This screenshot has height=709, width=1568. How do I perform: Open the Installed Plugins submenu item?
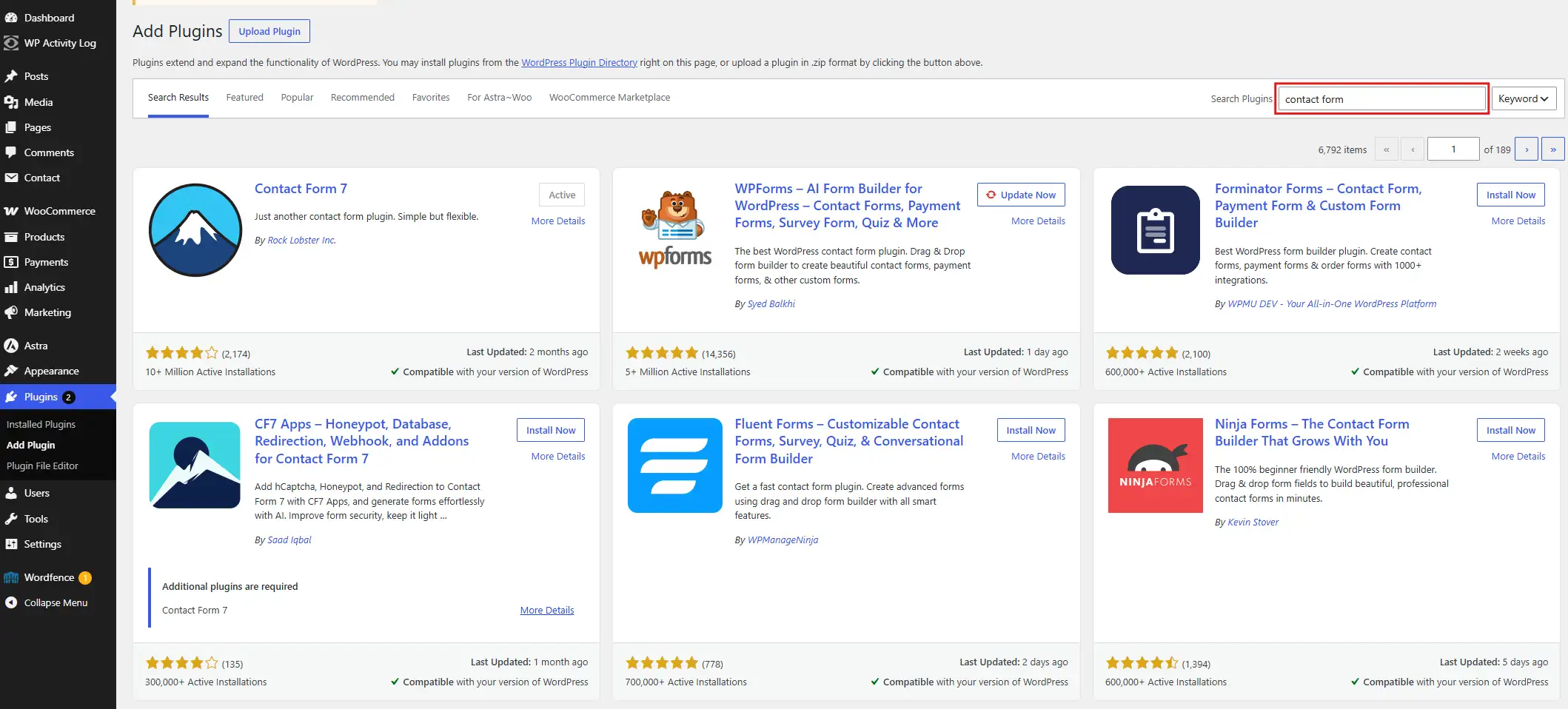coord(41,425)
